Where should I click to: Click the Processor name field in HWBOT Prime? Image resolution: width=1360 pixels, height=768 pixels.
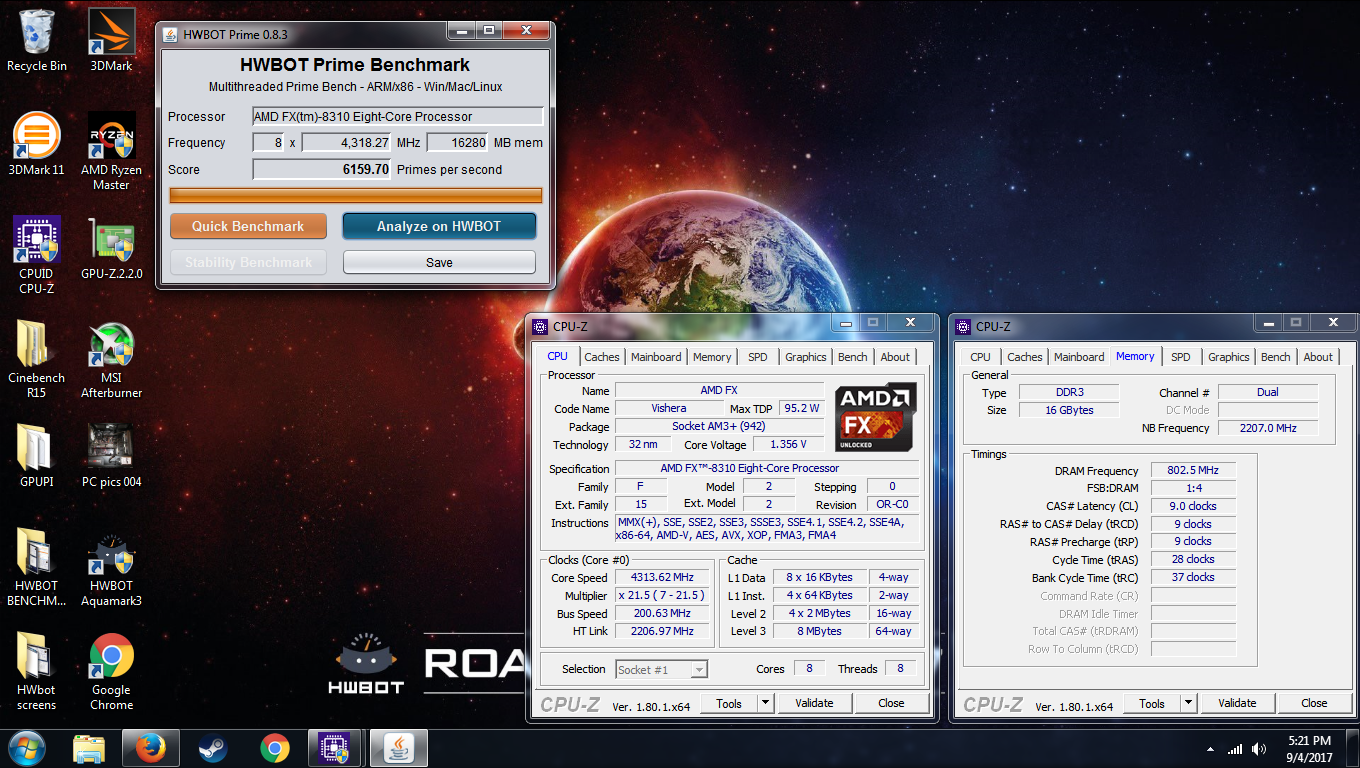point(397,117)
